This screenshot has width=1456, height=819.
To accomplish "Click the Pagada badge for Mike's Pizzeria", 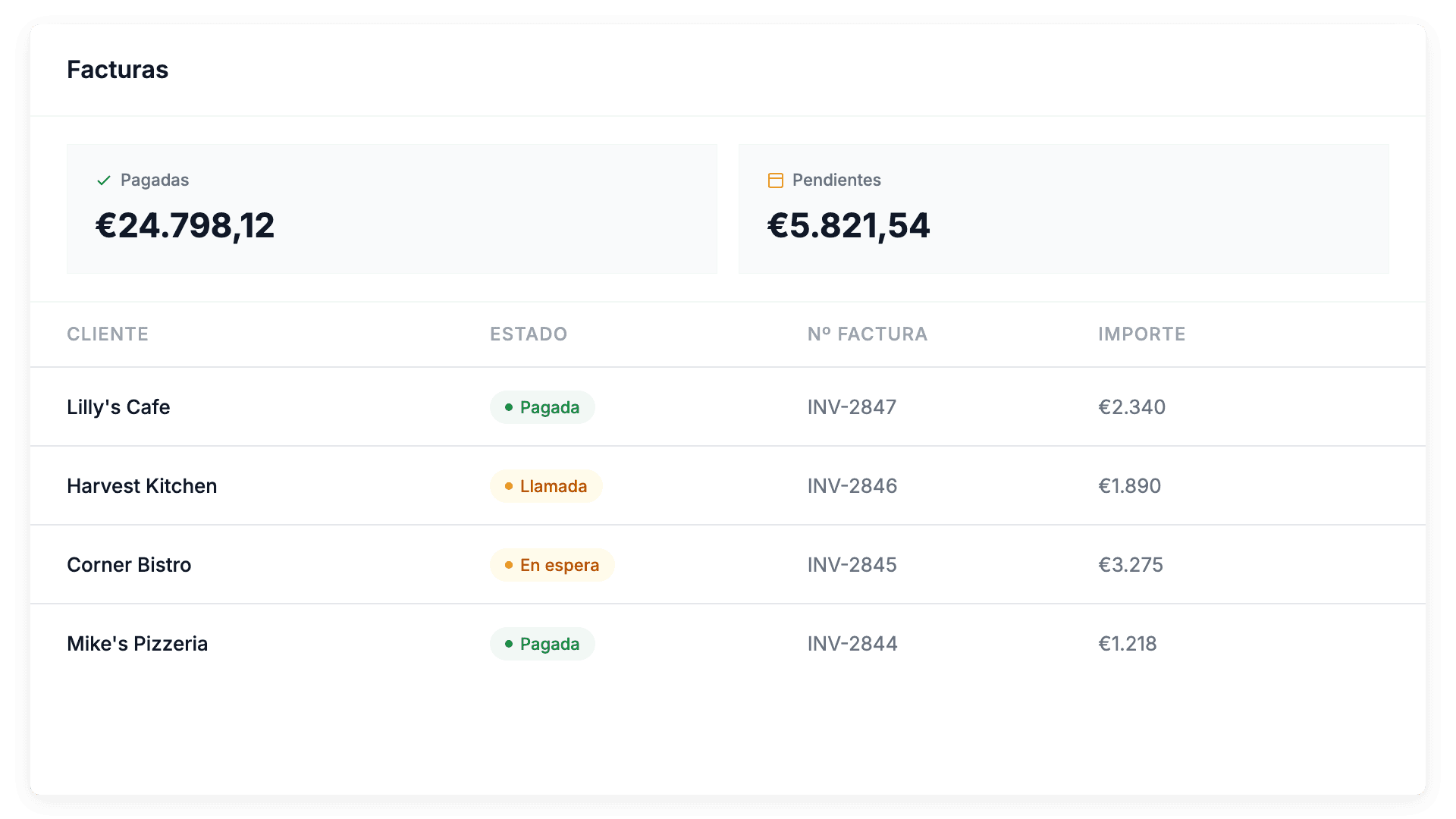I will pos(542,644).
